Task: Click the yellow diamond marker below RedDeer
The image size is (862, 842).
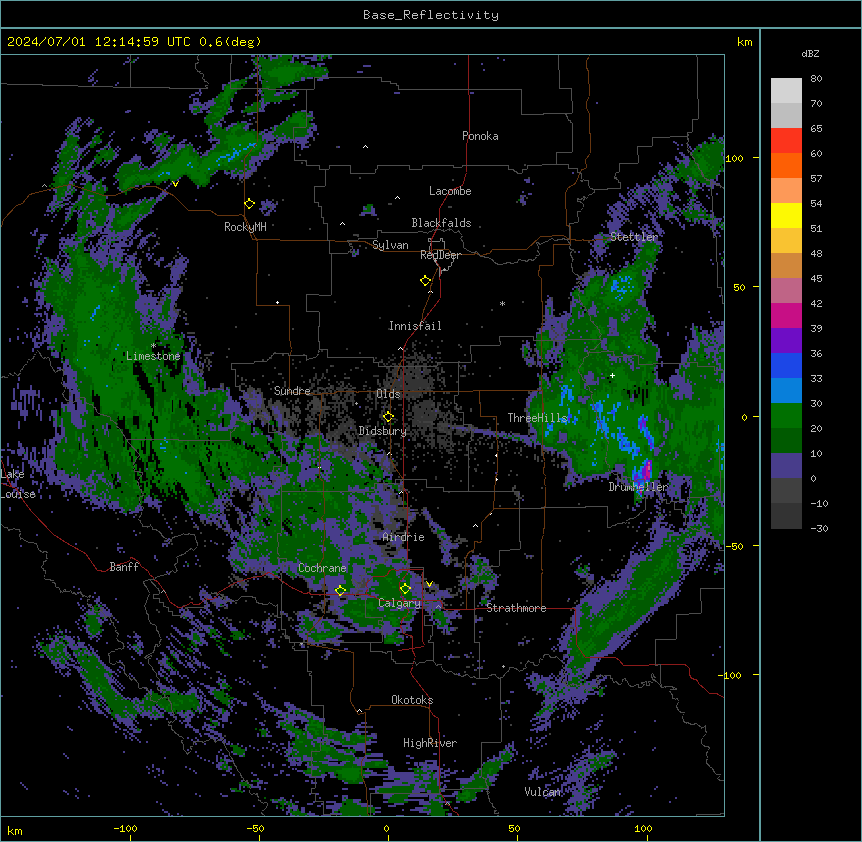Action: [426, 281]
